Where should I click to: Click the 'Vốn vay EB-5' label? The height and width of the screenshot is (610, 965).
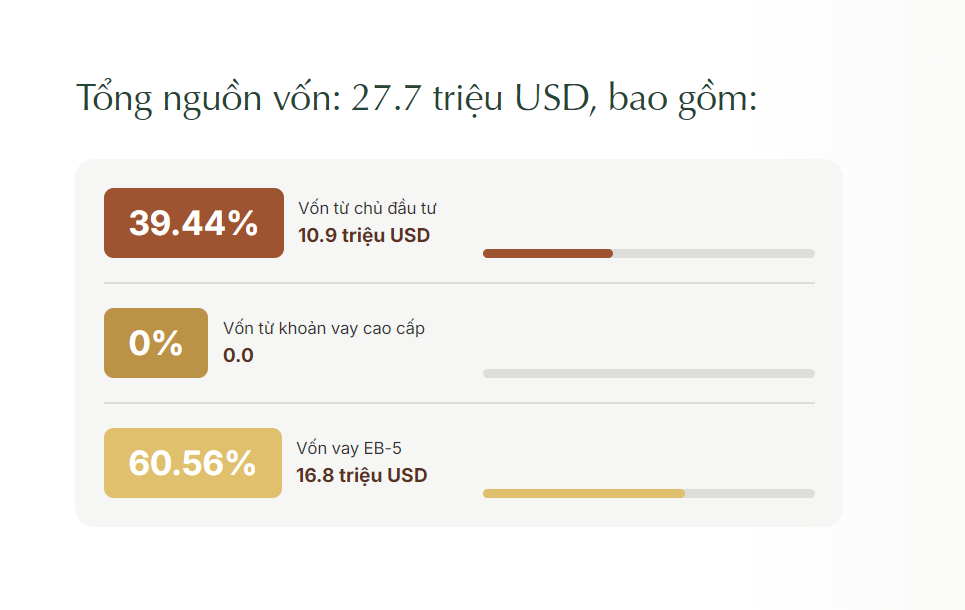[x=349, y=448]
